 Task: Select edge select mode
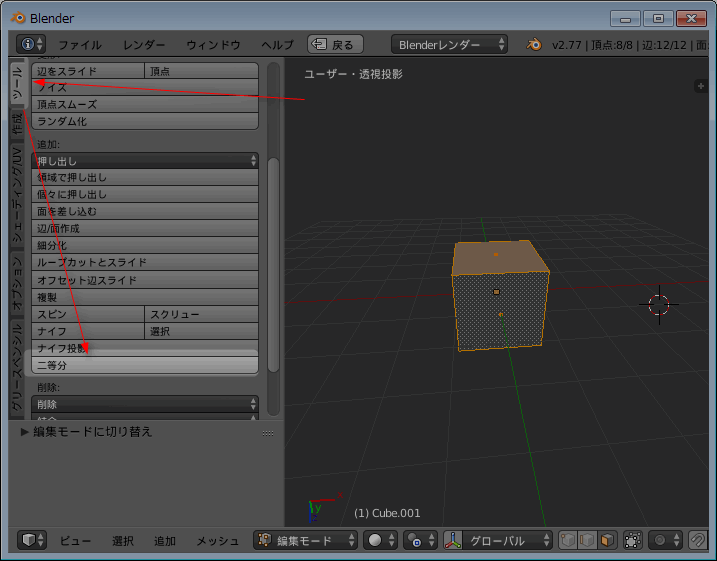pos(588,540)
